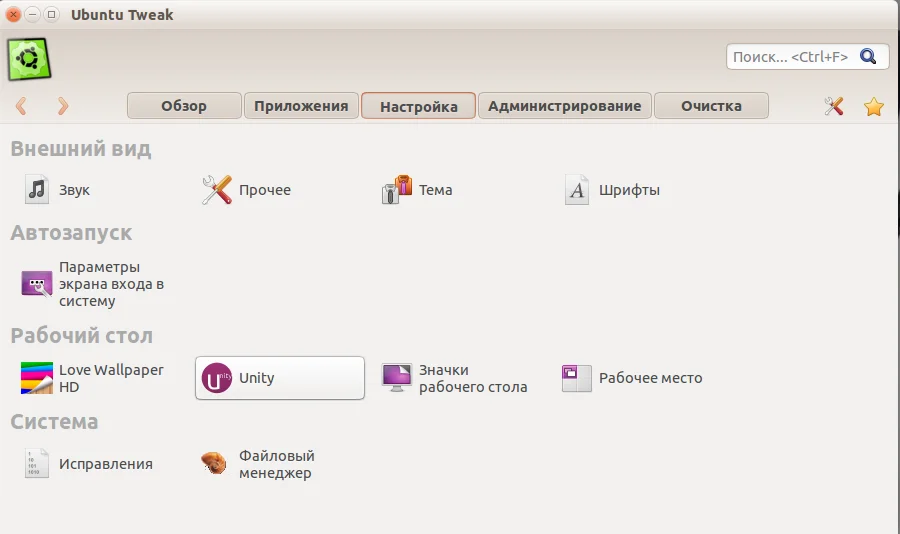Screen dimensions: 900x534
Task: Open preferences via wrench and screwdriver icon
Action: [834, 106]
